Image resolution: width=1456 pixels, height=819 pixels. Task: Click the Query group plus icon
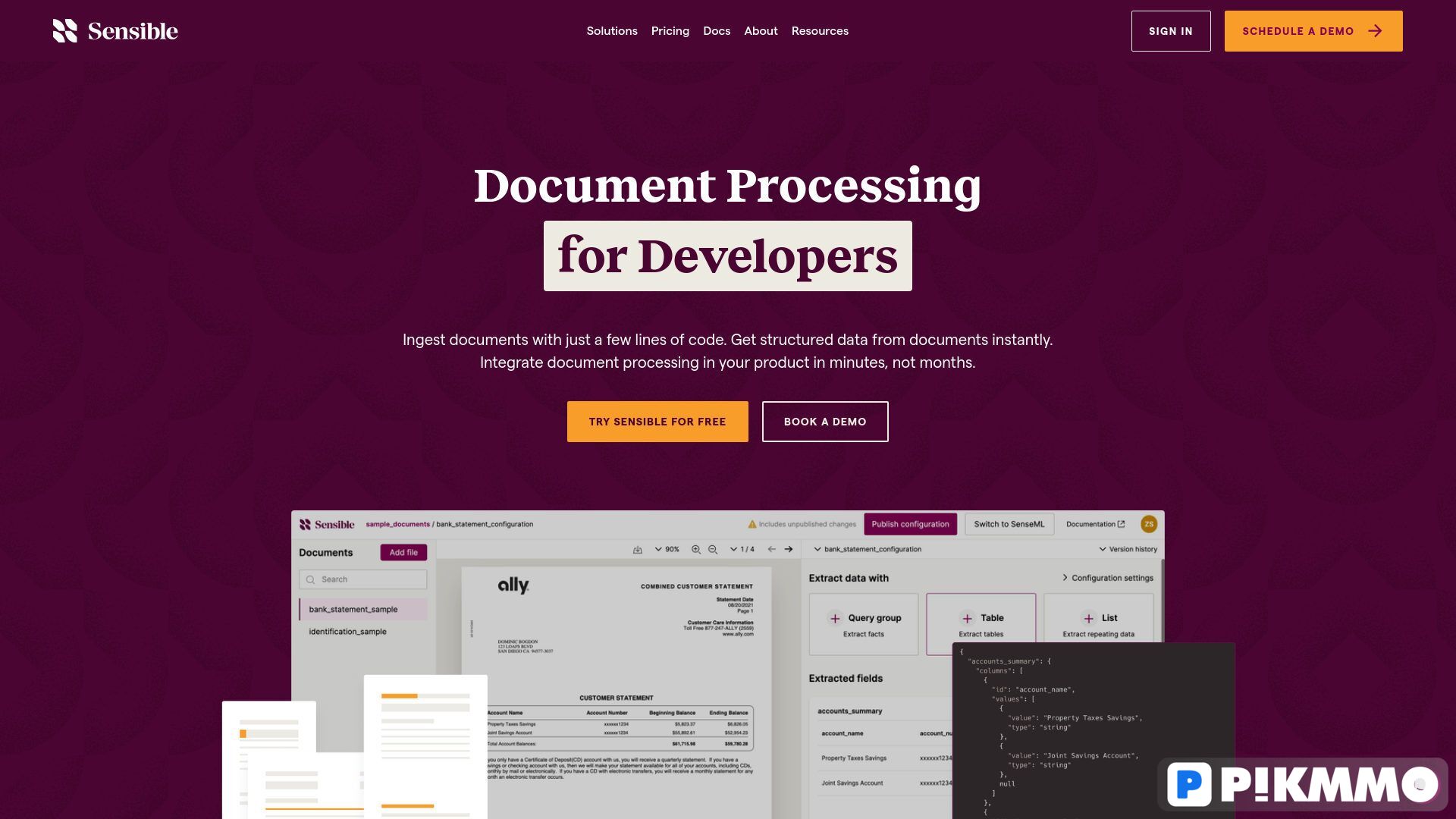tap(834, 618)
